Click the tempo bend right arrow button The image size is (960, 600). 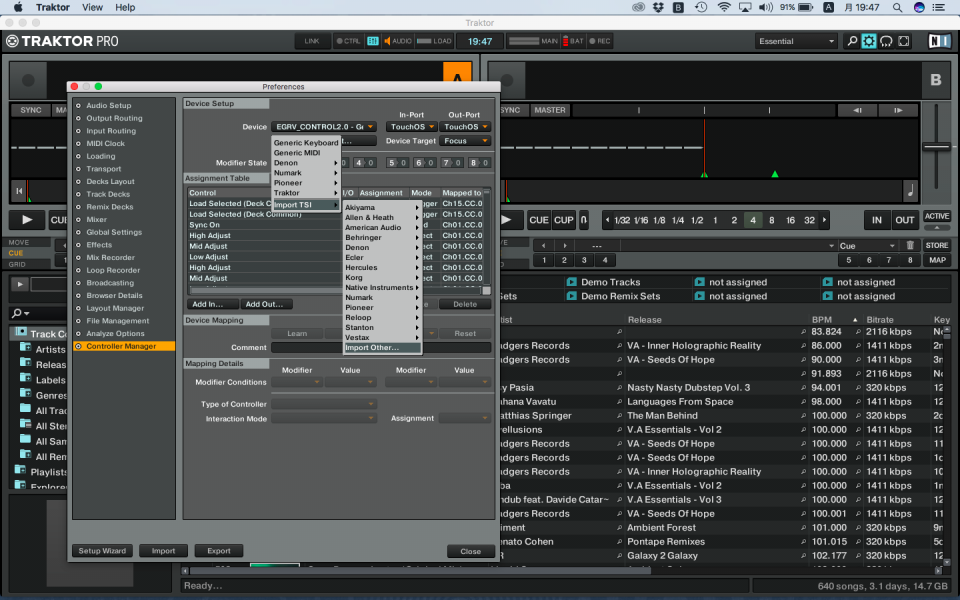point(898,110)
